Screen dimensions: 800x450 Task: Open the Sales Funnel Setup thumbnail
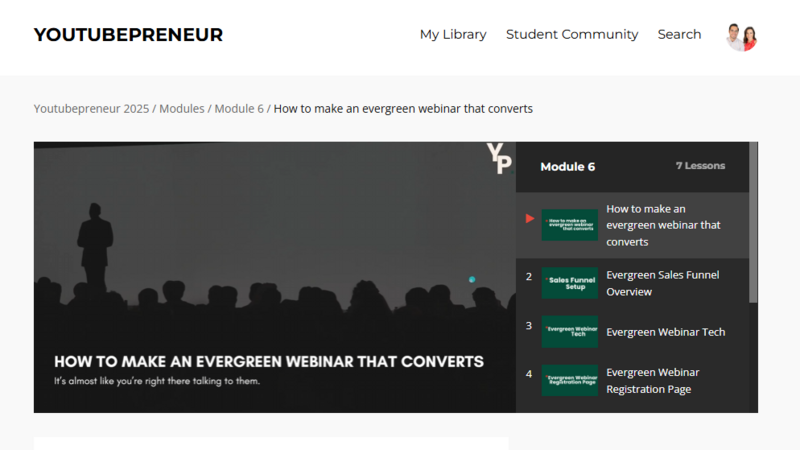coord(569,283)
